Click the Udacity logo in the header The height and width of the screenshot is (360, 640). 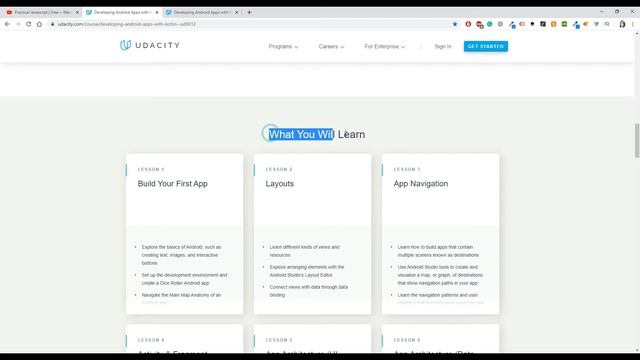point(150,45)
